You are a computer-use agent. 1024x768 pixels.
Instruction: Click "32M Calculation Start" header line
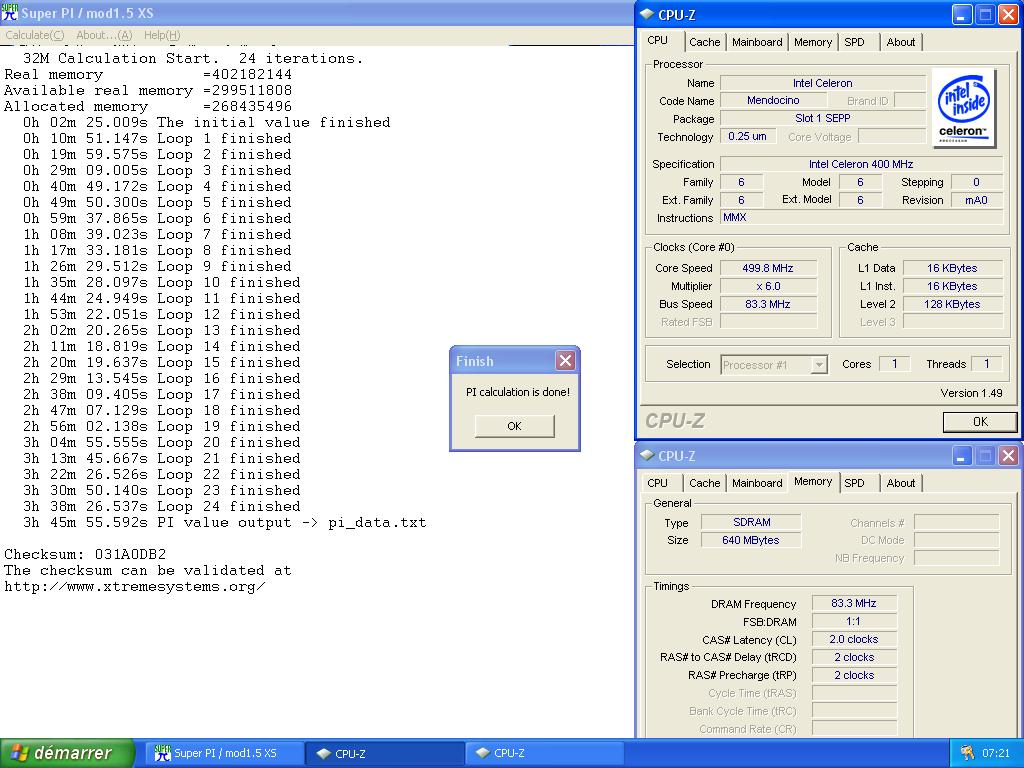(x=193, y=58)
